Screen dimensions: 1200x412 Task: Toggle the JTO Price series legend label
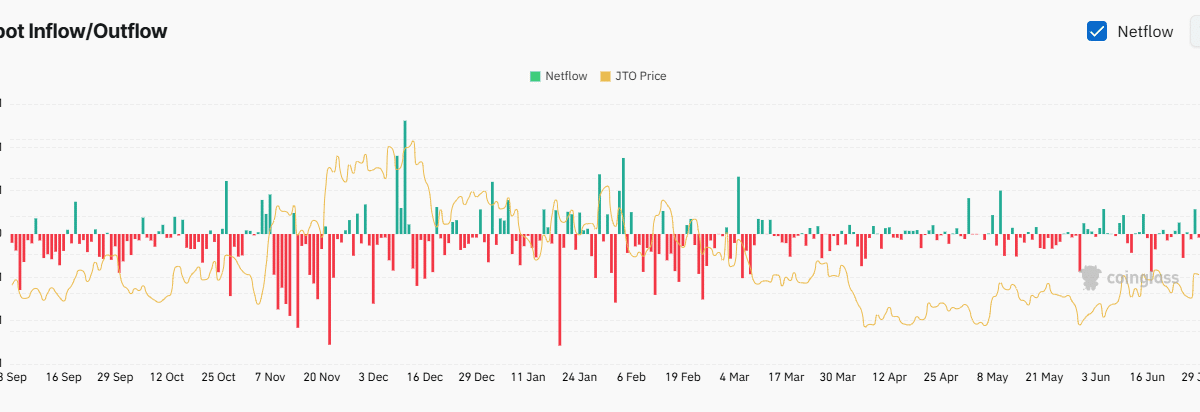click(x=640, y=76)
